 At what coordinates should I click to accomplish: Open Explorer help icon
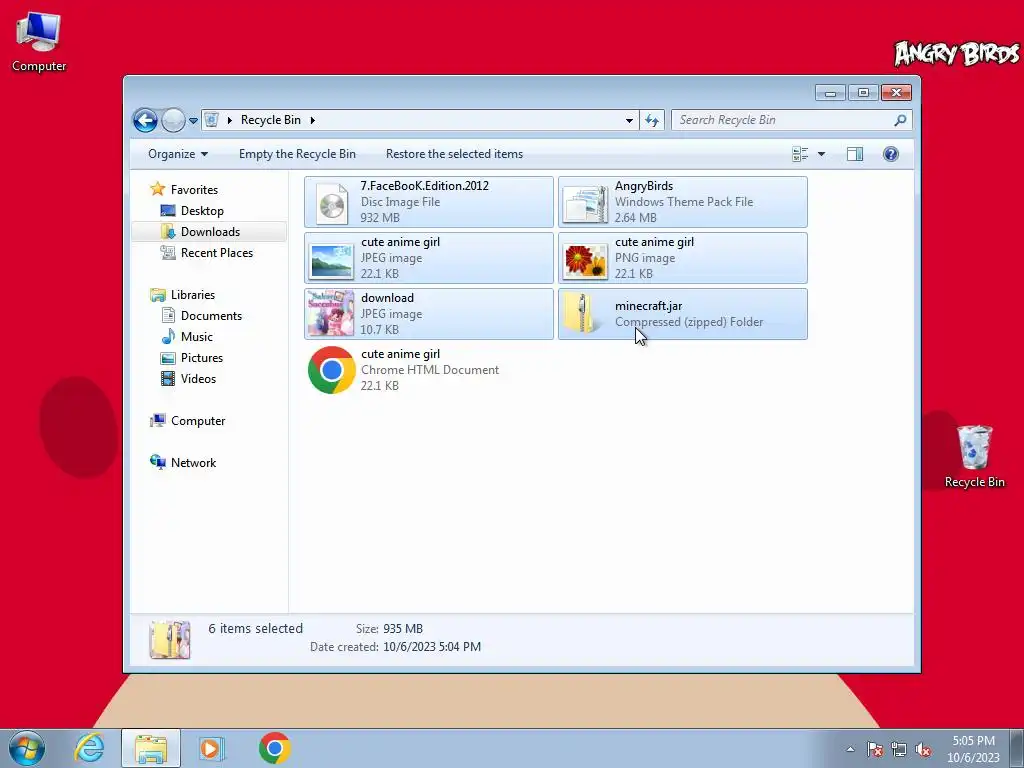tap(891, 154)
